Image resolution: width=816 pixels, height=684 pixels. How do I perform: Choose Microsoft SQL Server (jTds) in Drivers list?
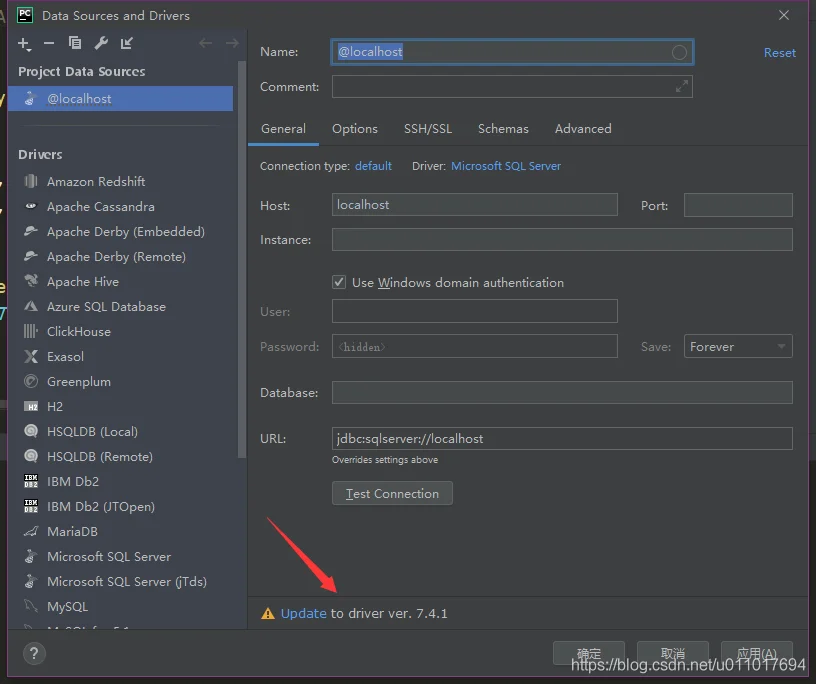pos(127,581)
